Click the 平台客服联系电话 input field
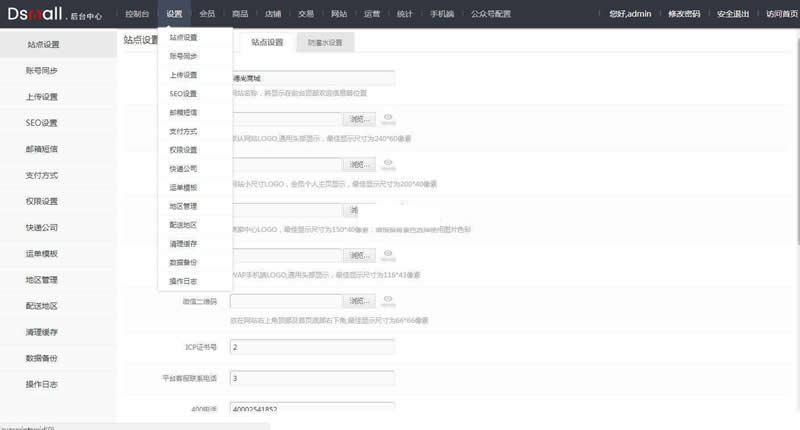The width and height of the screenshot is (800, 430). click(x=312, y=378)
